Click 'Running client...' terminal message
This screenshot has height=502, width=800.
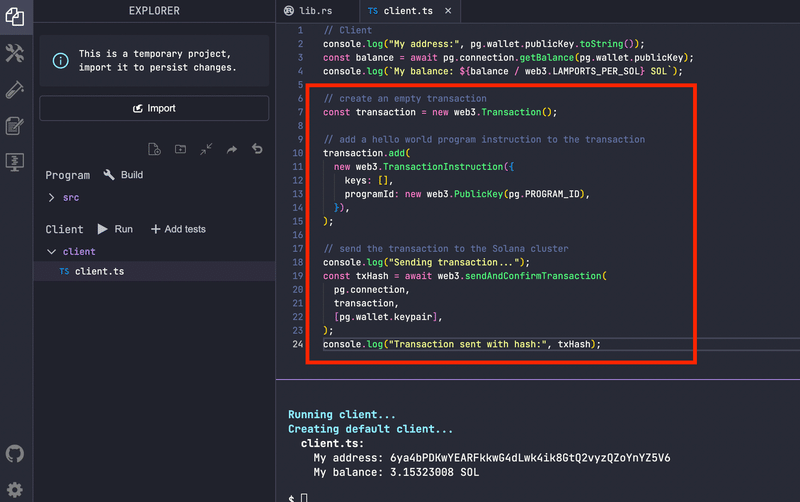(x=341, y=414)
